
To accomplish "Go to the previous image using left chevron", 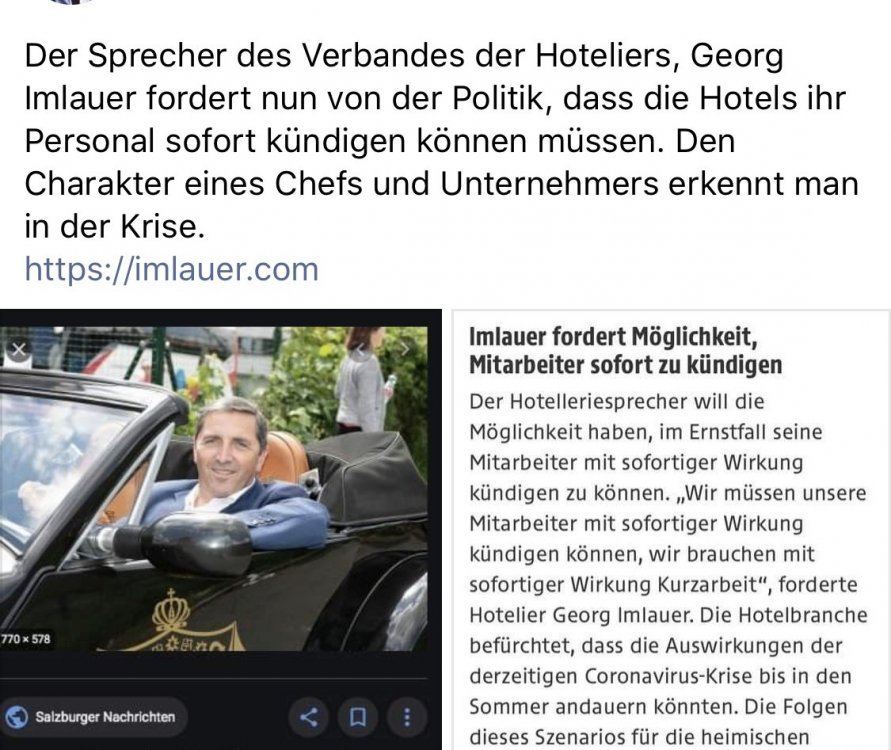I will pos(360,348).
